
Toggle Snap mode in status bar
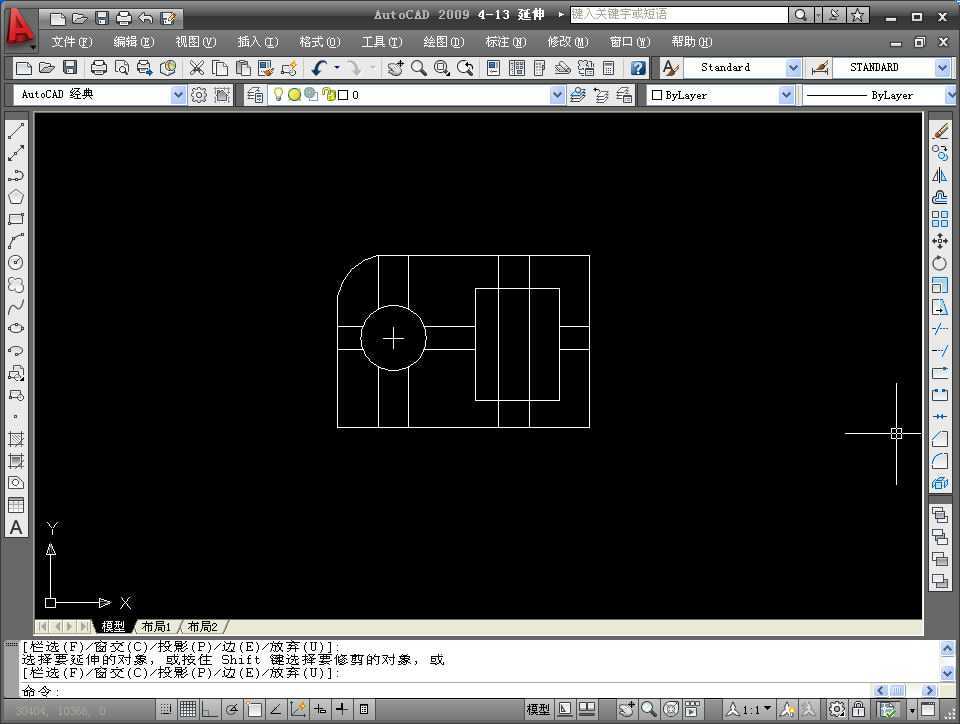click(166, 709)
